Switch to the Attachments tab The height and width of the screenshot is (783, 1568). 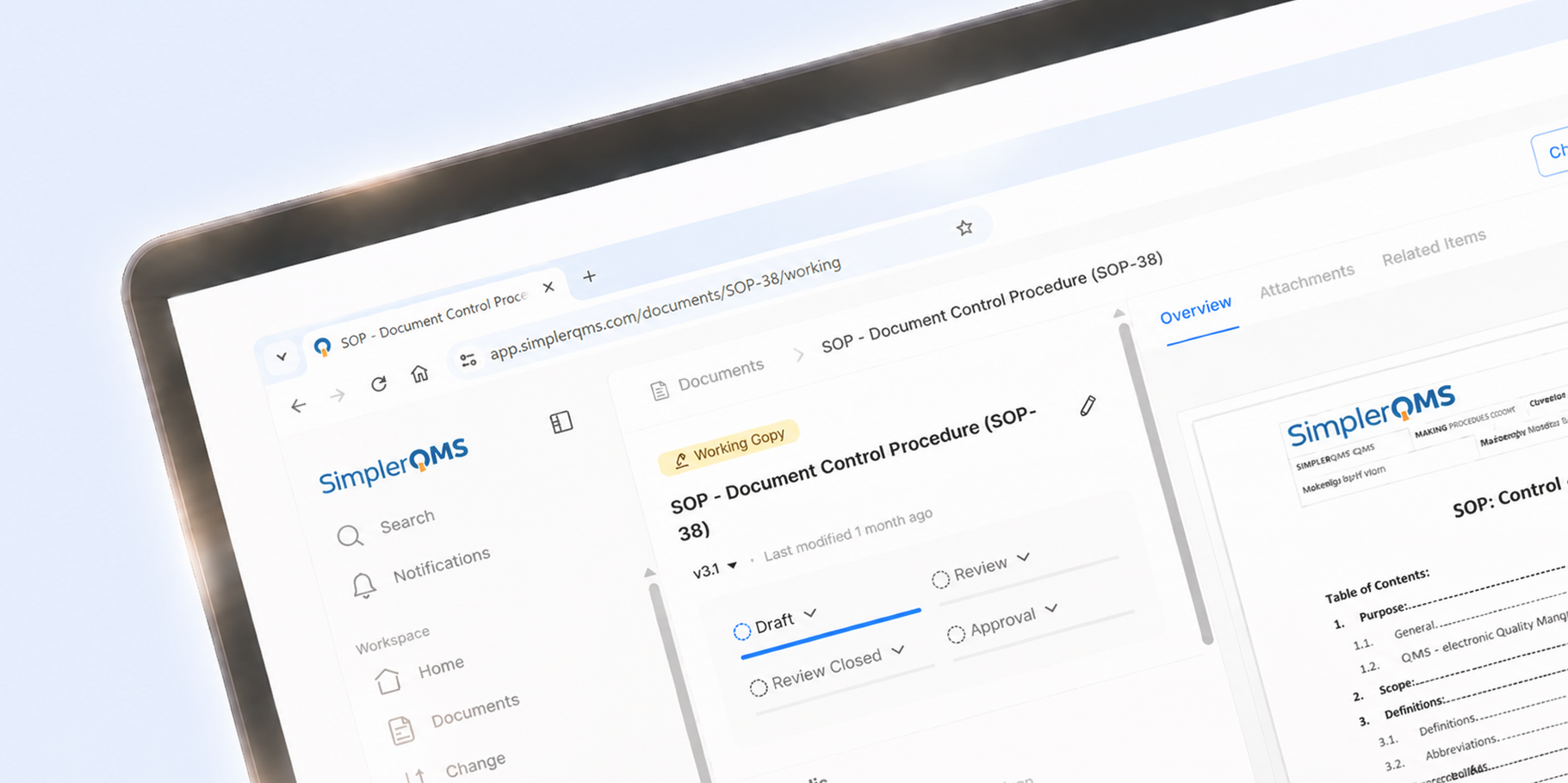[x=1306, y=281]
